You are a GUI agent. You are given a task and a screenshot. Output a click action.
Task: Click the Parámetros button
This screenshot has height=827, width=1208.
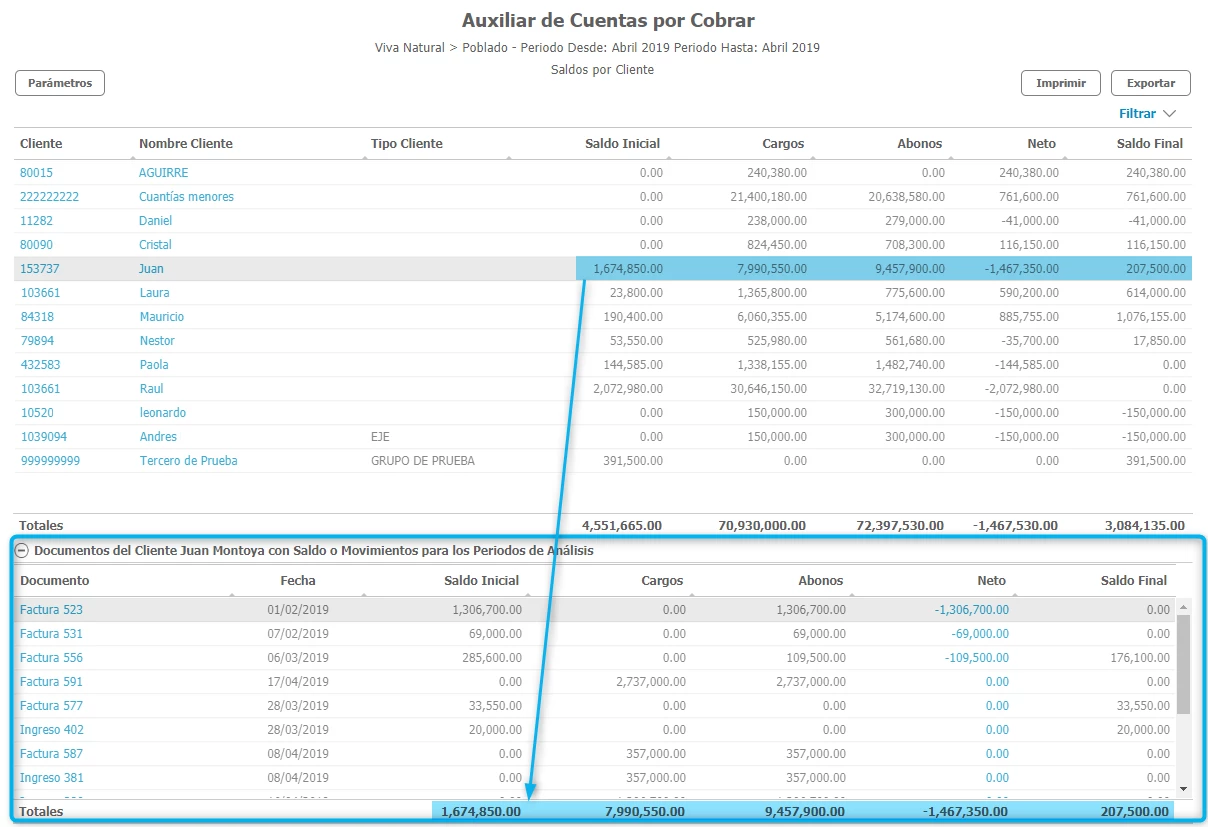(x=60, y=83)
